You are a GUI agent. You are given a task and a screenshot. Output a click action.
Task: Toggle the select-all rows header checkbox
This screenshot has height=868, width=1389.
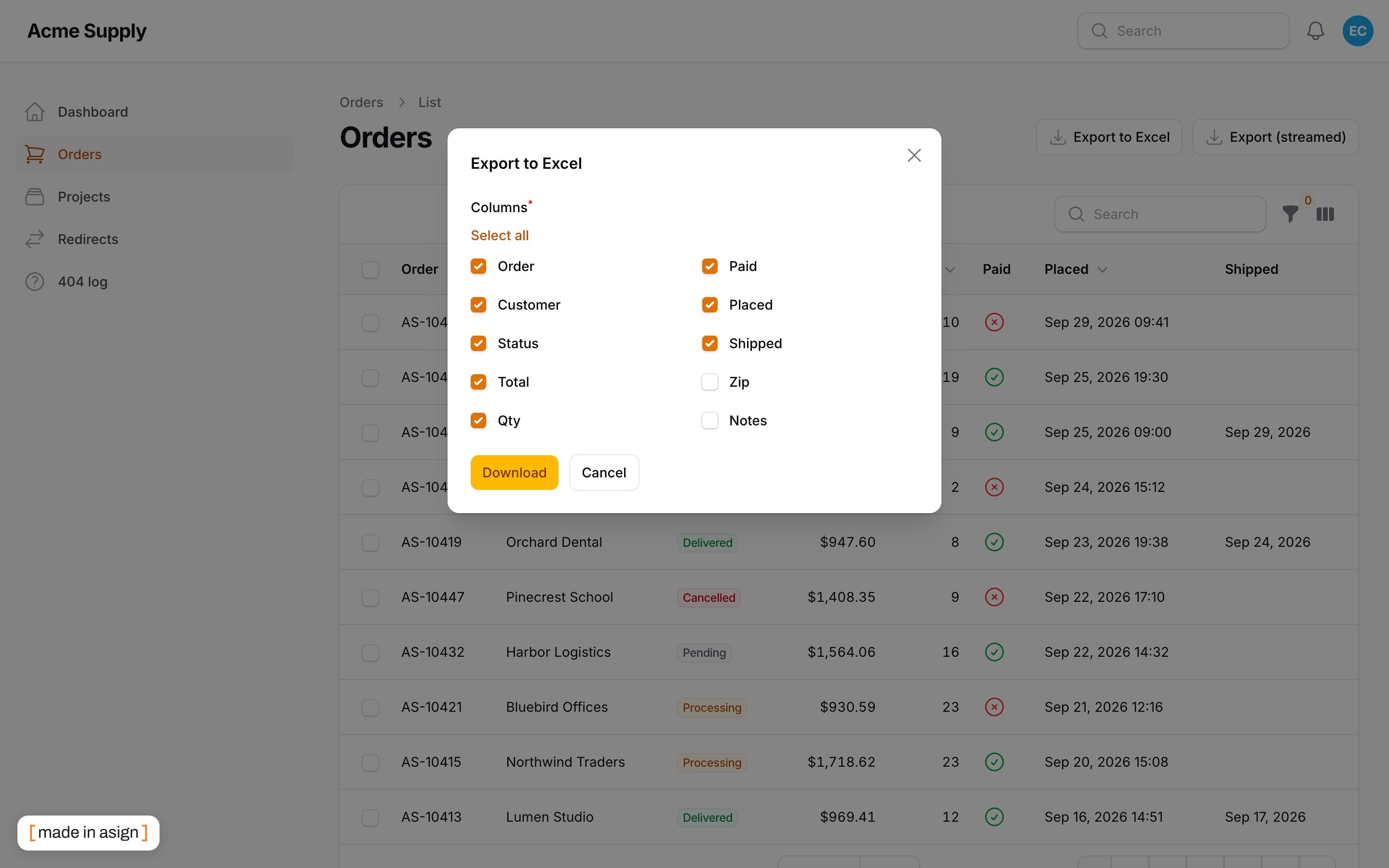(370, 270)
